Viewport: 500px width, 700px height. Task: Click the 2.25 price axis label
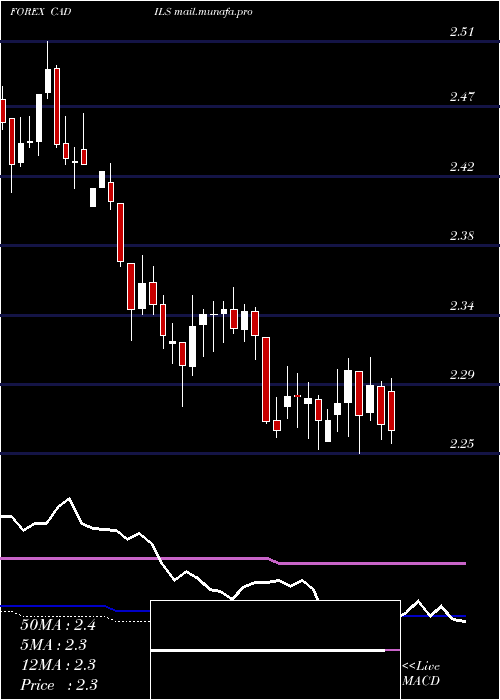pyautogui.click(x=462, y=444)
